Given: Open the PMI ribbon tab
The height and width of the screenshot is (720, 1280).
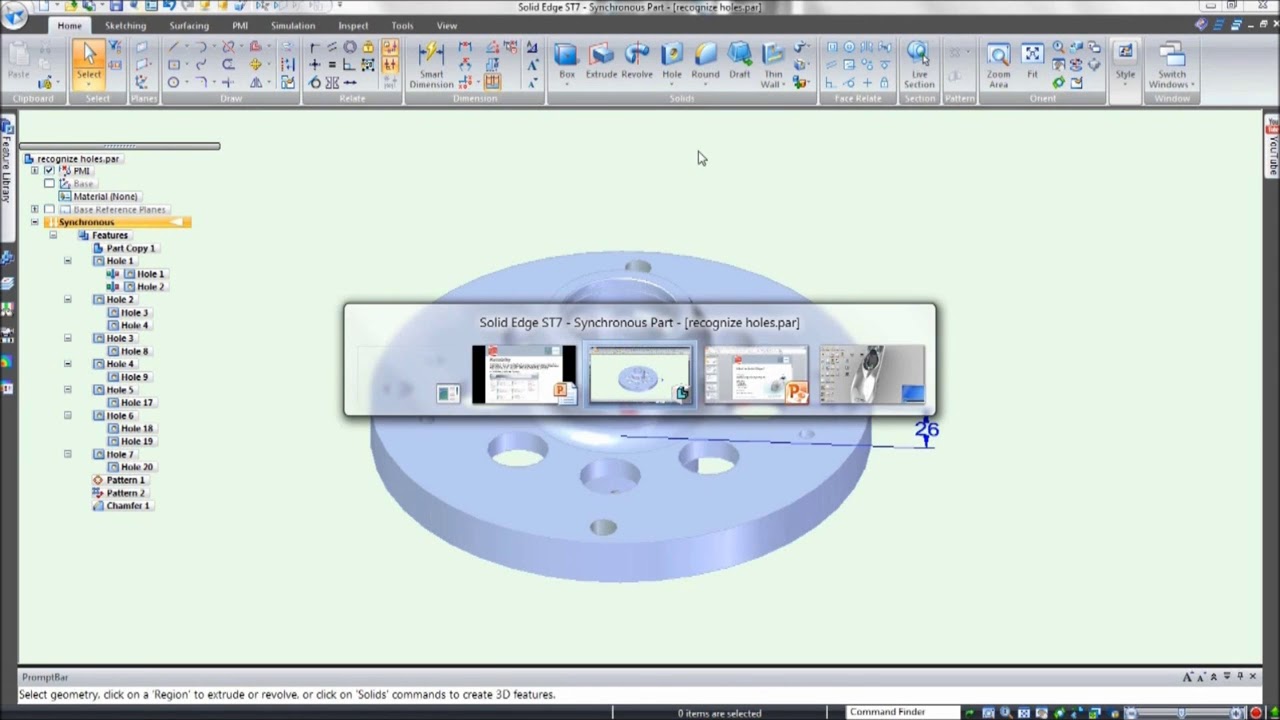Looking at the screenshot, I should tap(240, 25).
